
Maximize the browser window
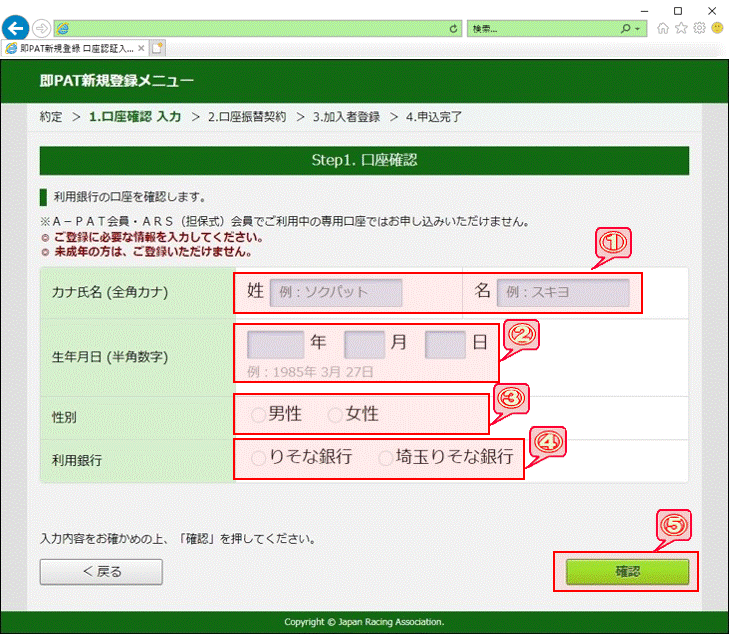click(678, 11)
